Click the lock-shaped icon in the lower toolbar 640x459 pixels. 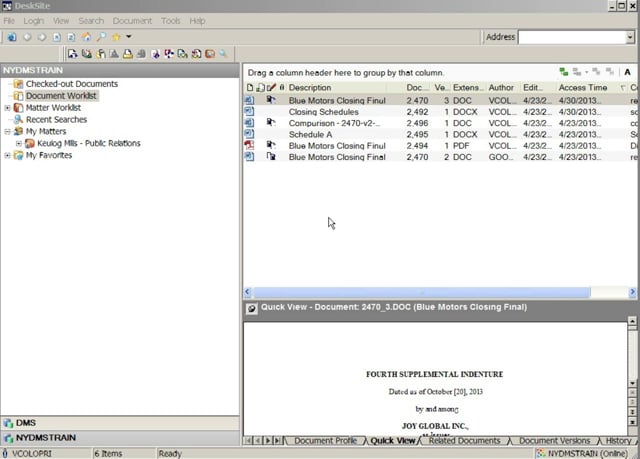click(100, 53)
